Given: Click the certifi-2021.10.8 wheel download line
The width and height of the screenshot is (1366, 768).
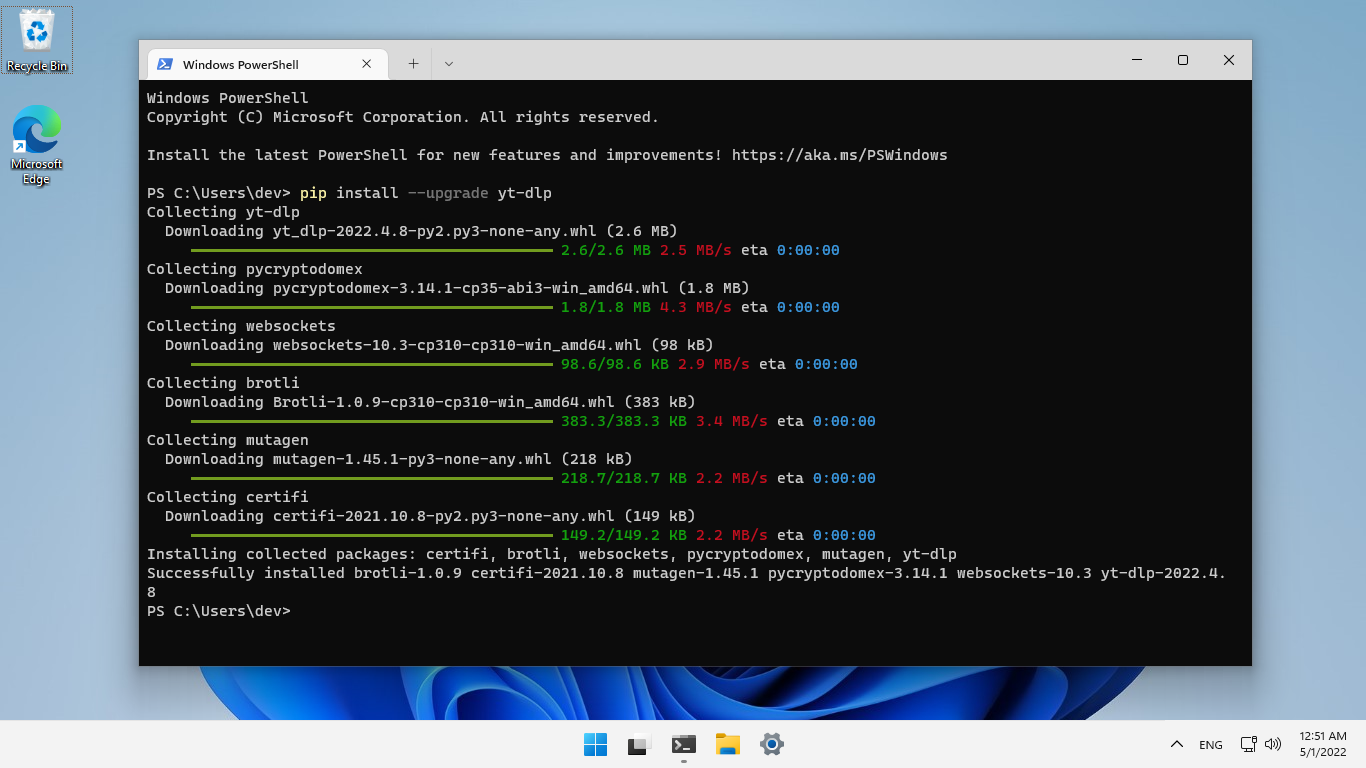Looking at the screenshot, I should tap(431, 516).
